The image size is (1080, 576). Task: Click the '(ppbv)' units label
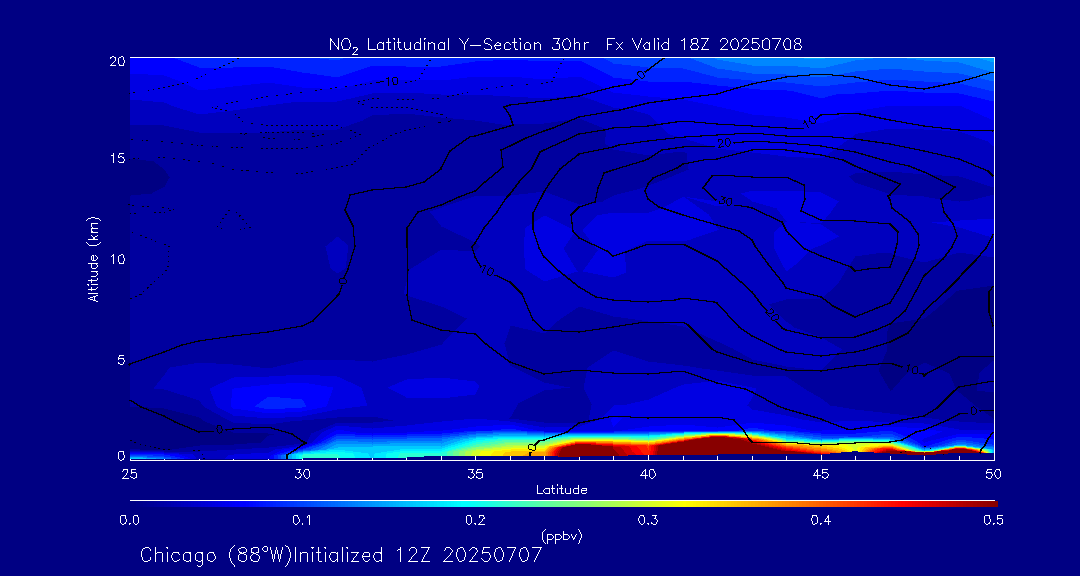[562, 537]
